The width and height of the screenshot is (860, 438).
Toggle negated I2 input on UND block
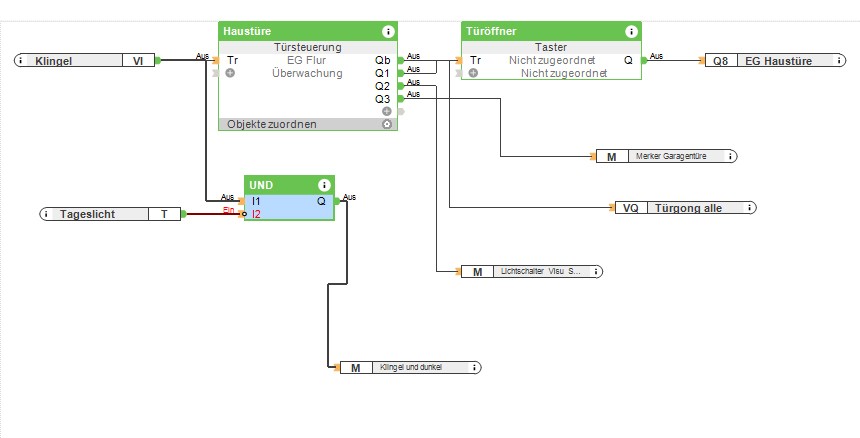pos(245,214)
